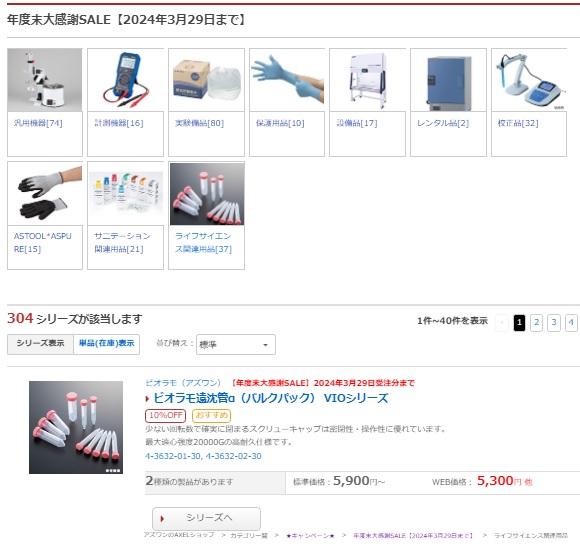Open the pH meter calibration image
This screenshot has height=553, width=580.
tap(529, 80)
